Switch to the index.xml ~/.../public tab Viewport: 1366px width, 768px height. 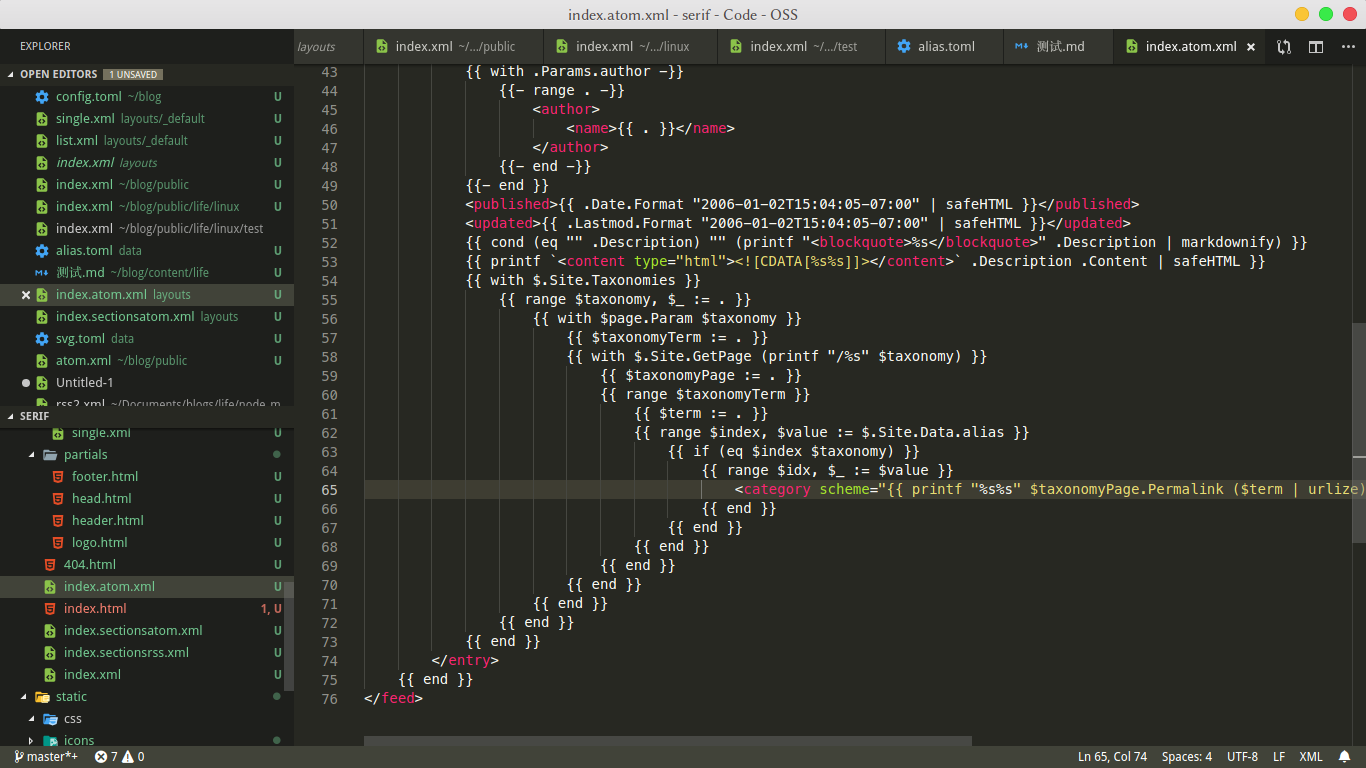454,47
